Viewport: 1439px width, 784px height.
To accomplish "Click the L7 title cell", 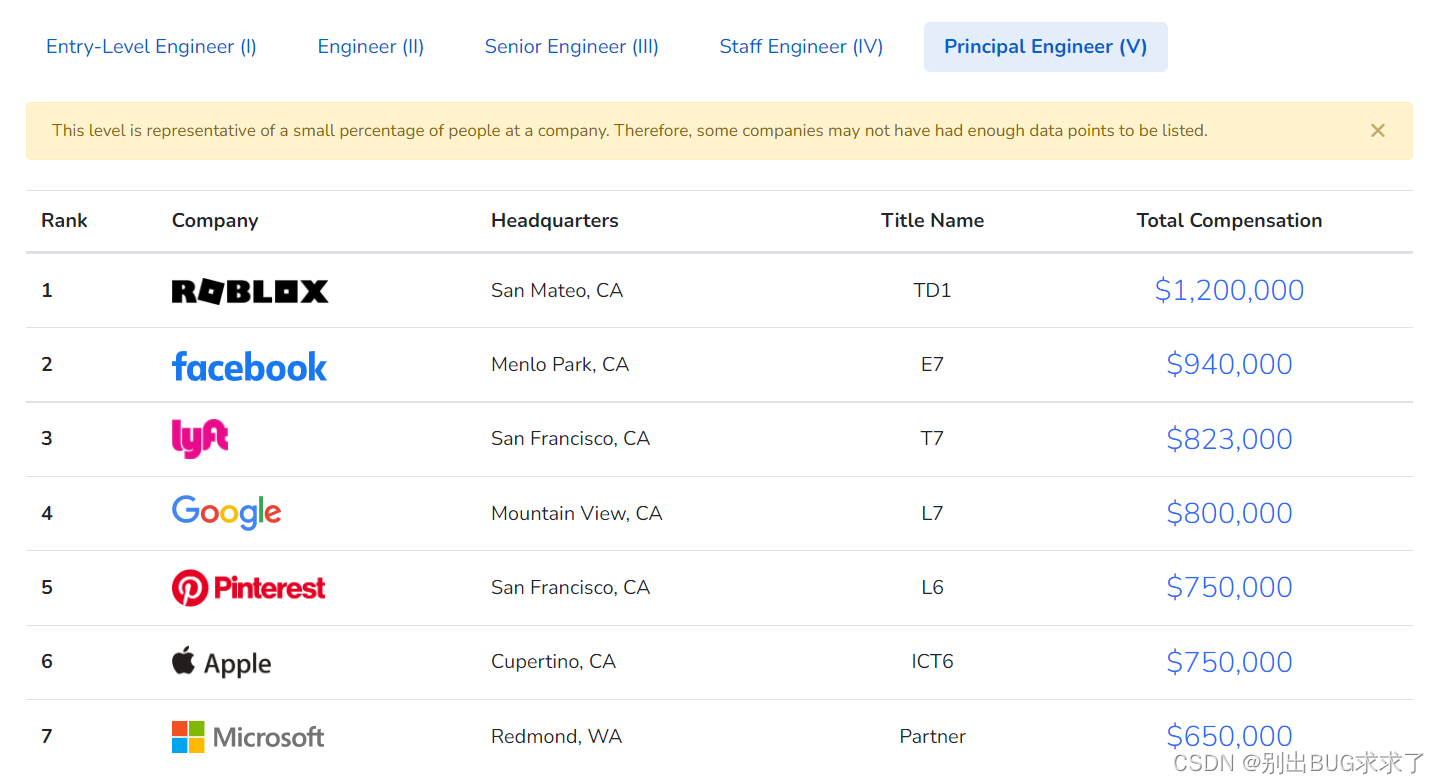I will point(932,514).
